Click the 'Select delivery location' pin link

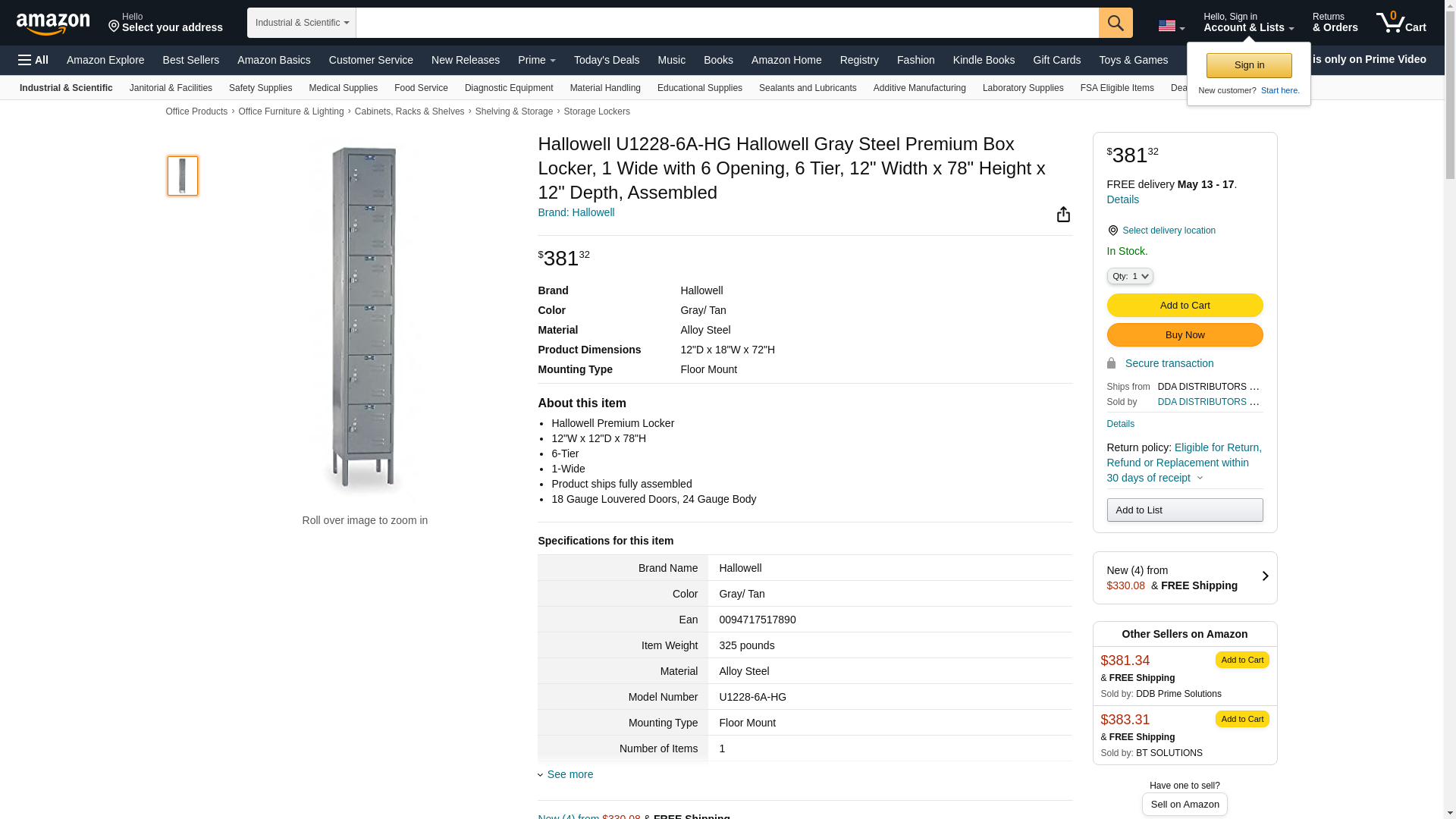[1168, 231]
